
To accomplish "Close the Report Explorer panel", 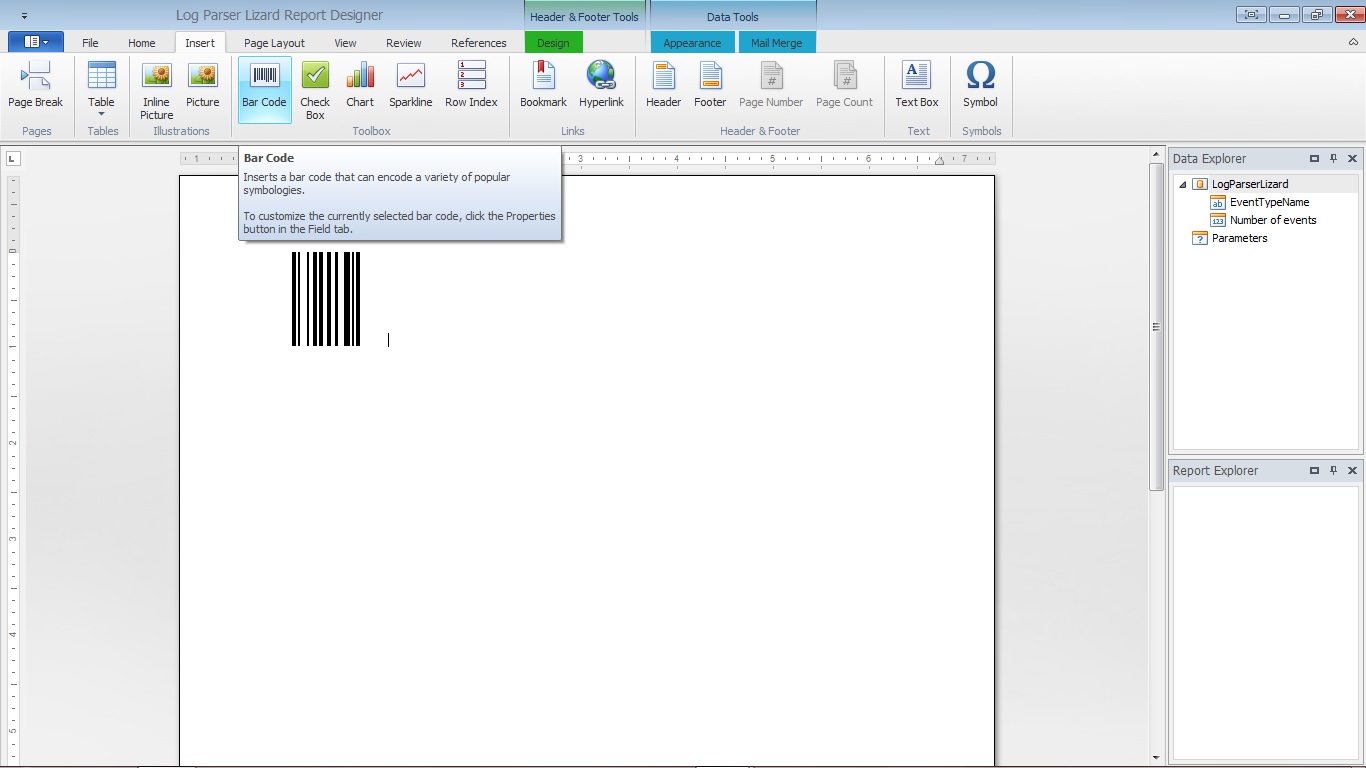I will click(1352, 470).
